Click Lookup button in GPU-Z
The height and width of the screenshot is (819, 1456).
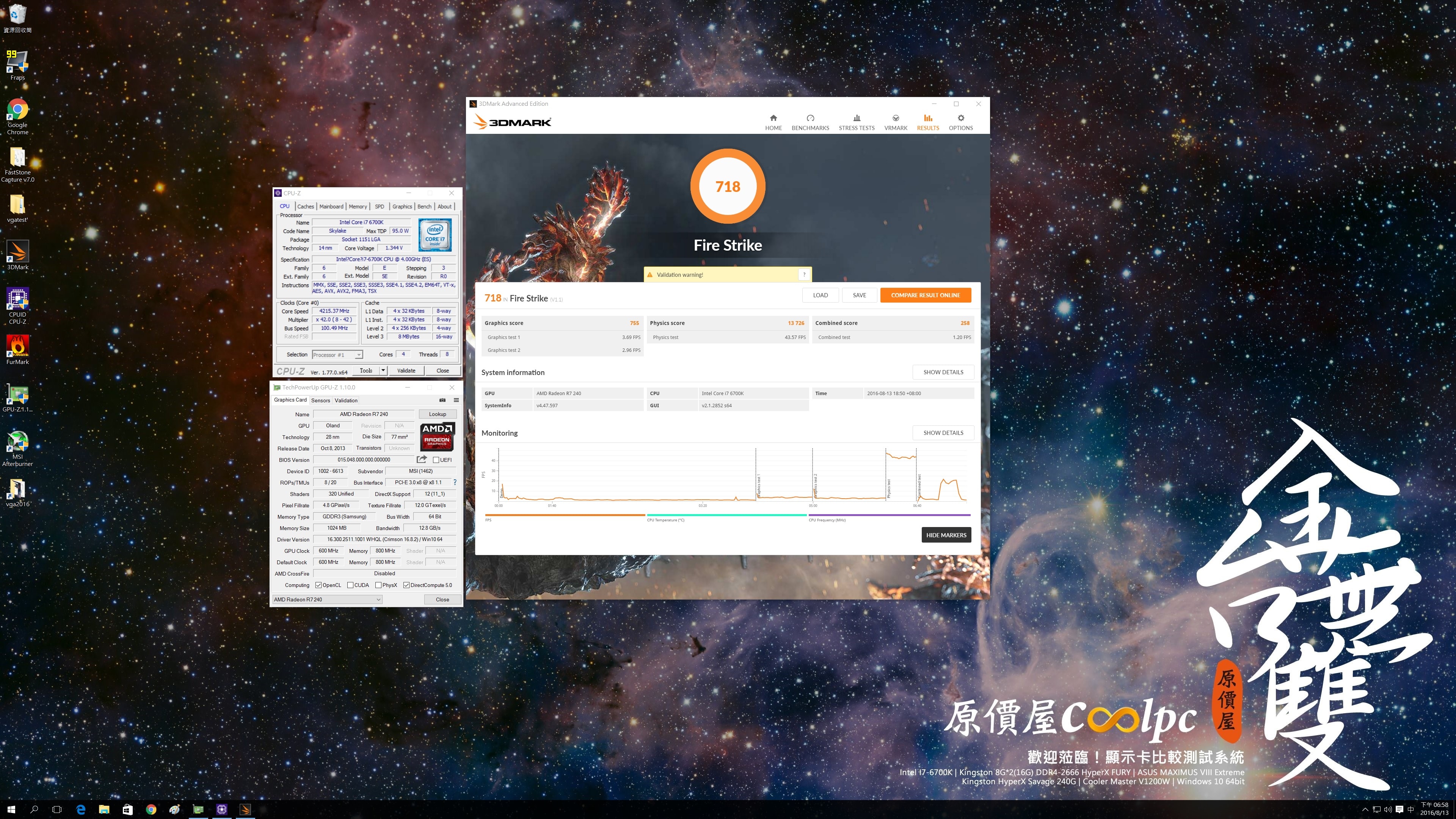438,414
